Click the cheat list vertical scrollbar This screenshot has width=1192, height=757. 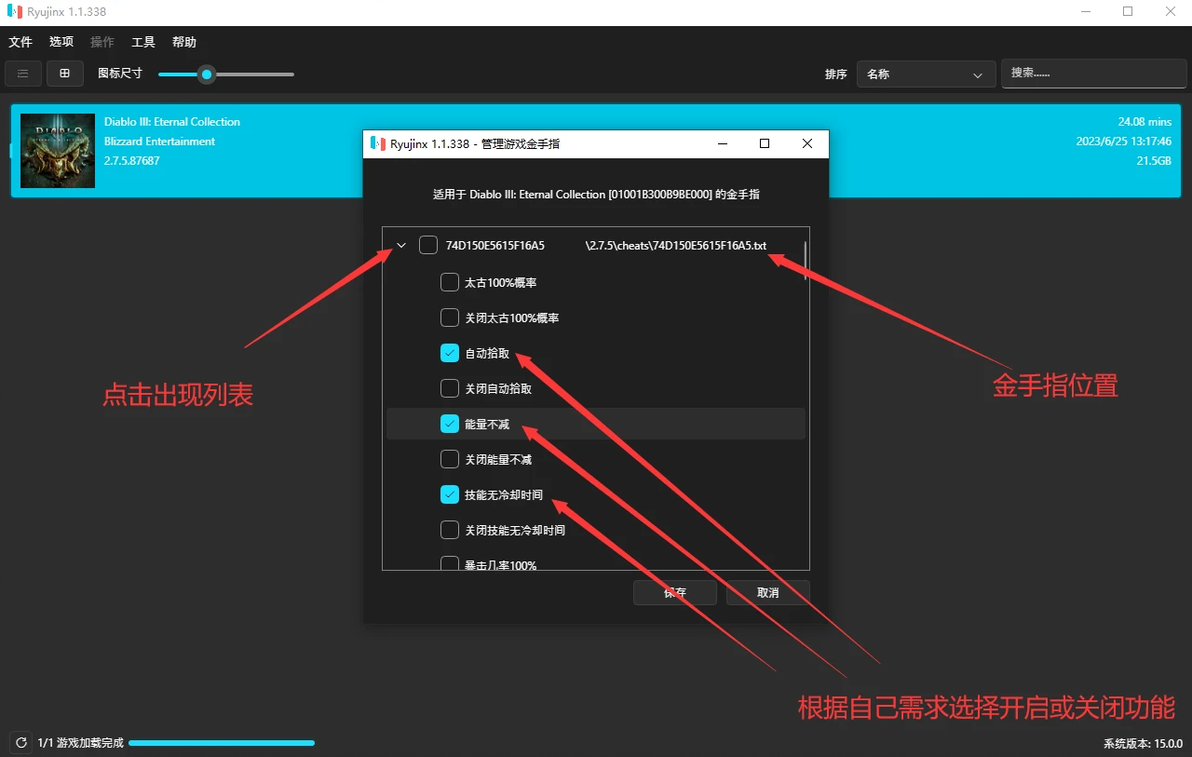click(x=805, y=261)
